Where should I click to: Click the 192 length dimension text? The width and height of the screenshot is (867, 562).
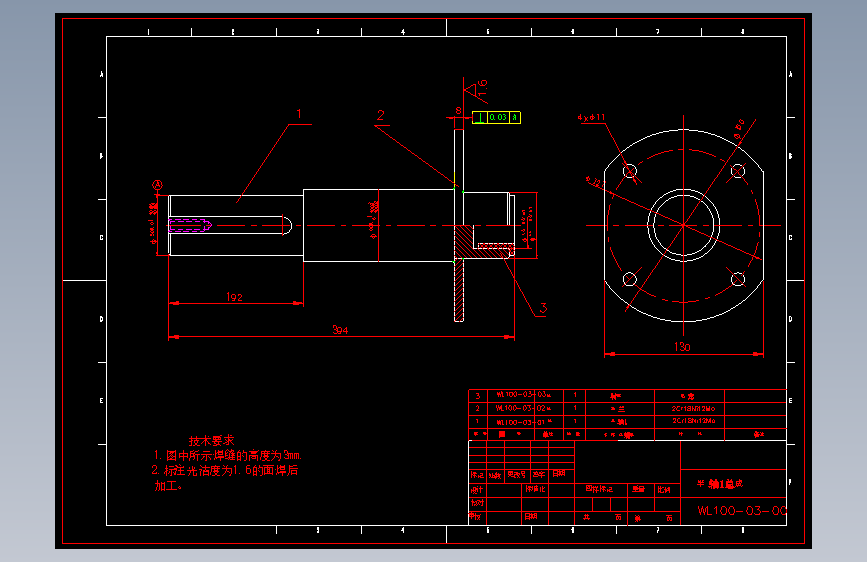tap(234, 297)
